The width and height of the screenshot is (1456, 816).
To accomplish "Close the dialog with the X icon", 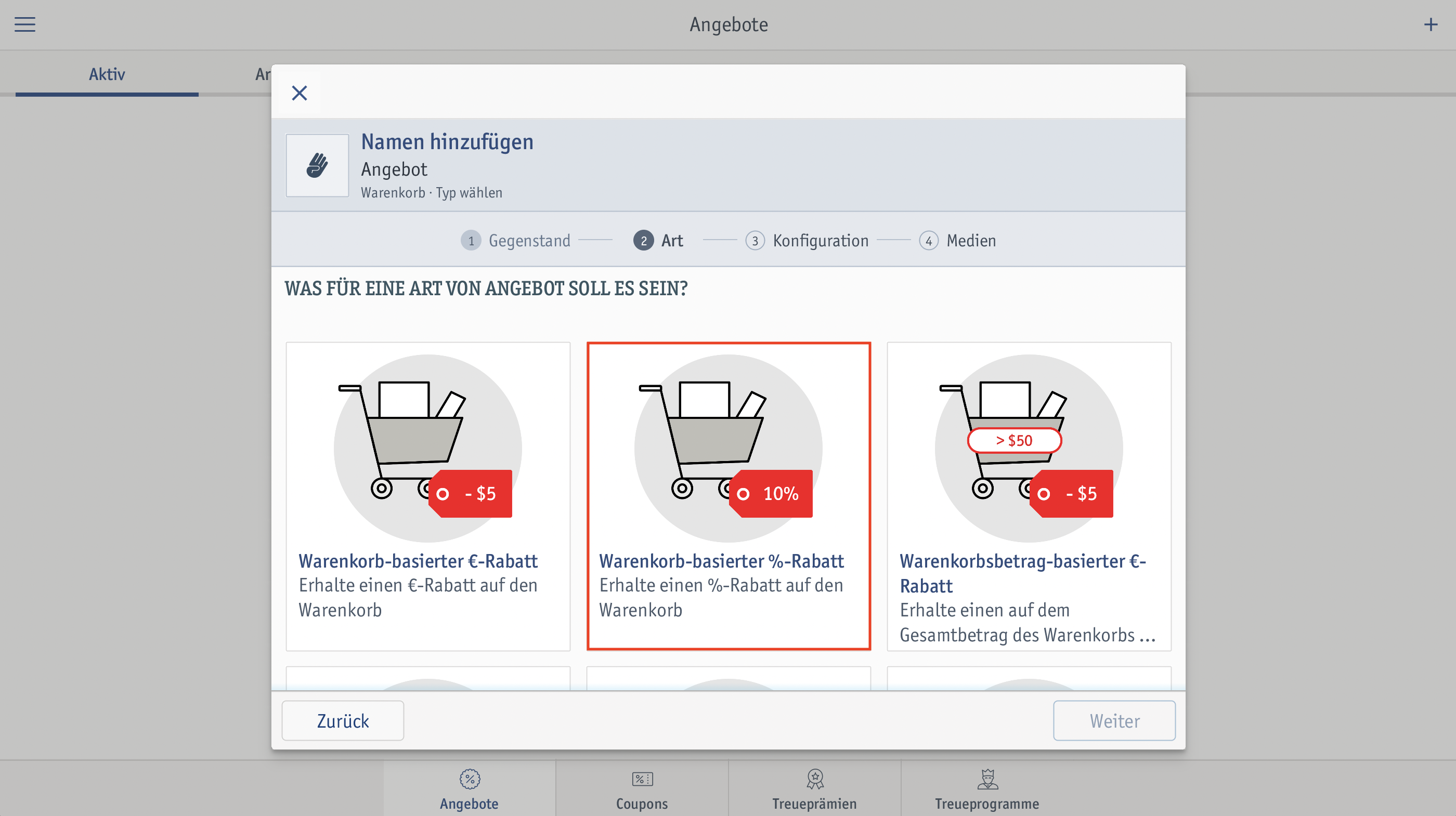I will point(299,93).
